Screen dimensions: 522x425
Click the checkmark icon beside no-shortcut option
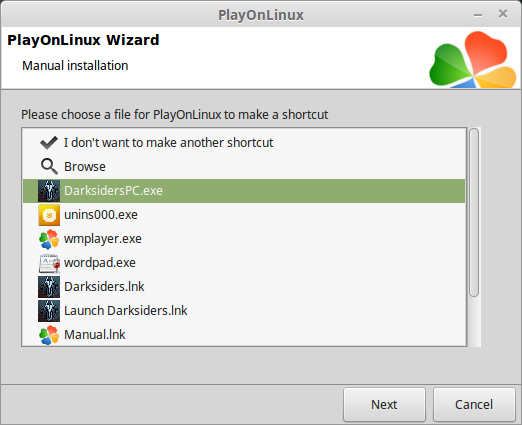point(49,143)
